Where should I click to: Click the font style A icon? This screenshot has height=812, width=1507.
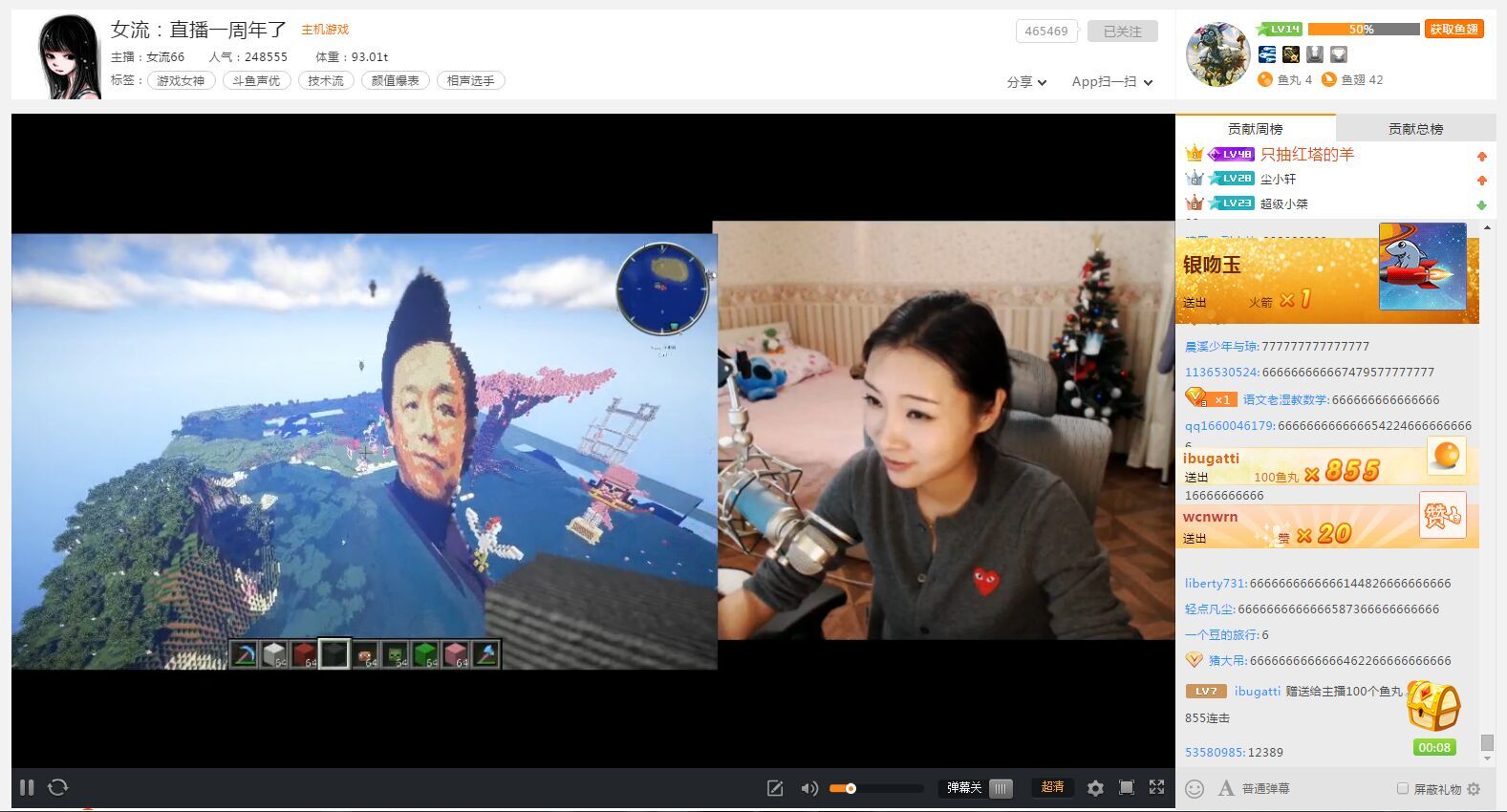tap(1226, 788)
